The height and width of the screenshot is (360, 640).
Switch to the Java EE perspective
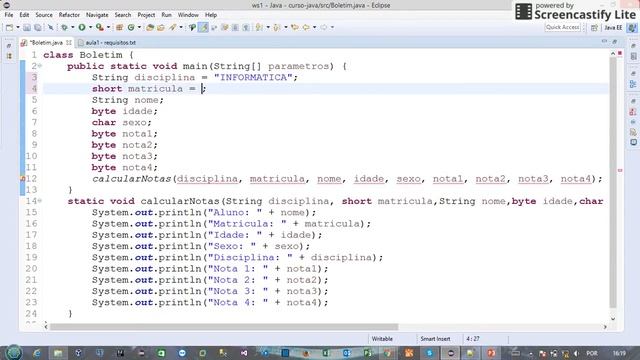click(x=613, y=27)
